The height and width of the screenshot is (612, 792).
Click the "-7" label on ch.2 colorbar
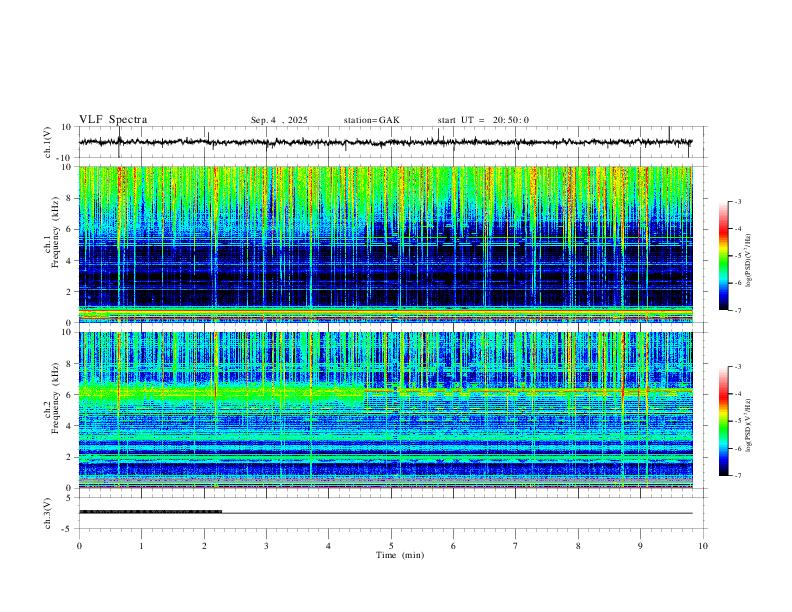738,476
